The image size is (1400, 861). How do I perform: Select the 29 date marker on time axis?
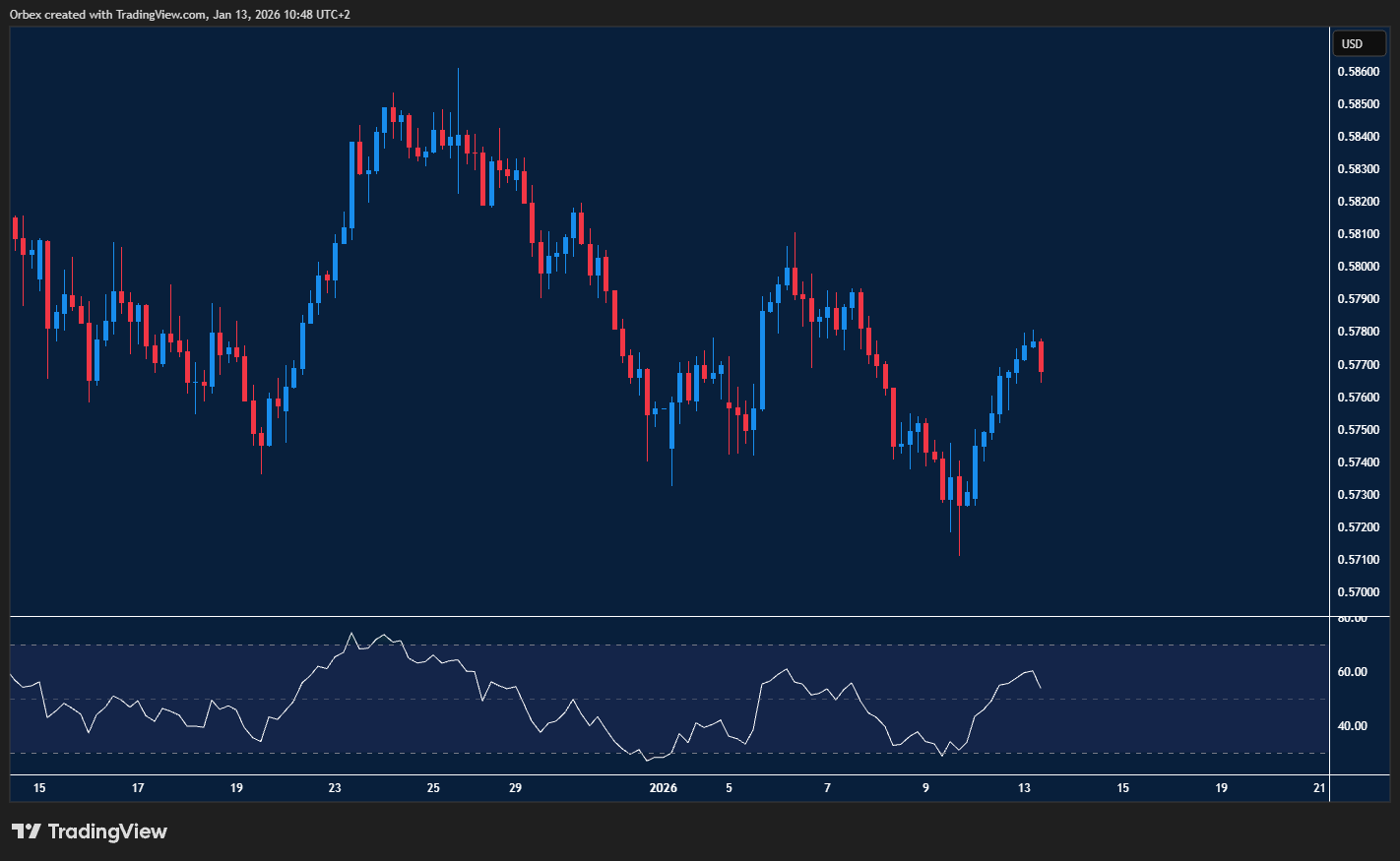coord(516,788)
